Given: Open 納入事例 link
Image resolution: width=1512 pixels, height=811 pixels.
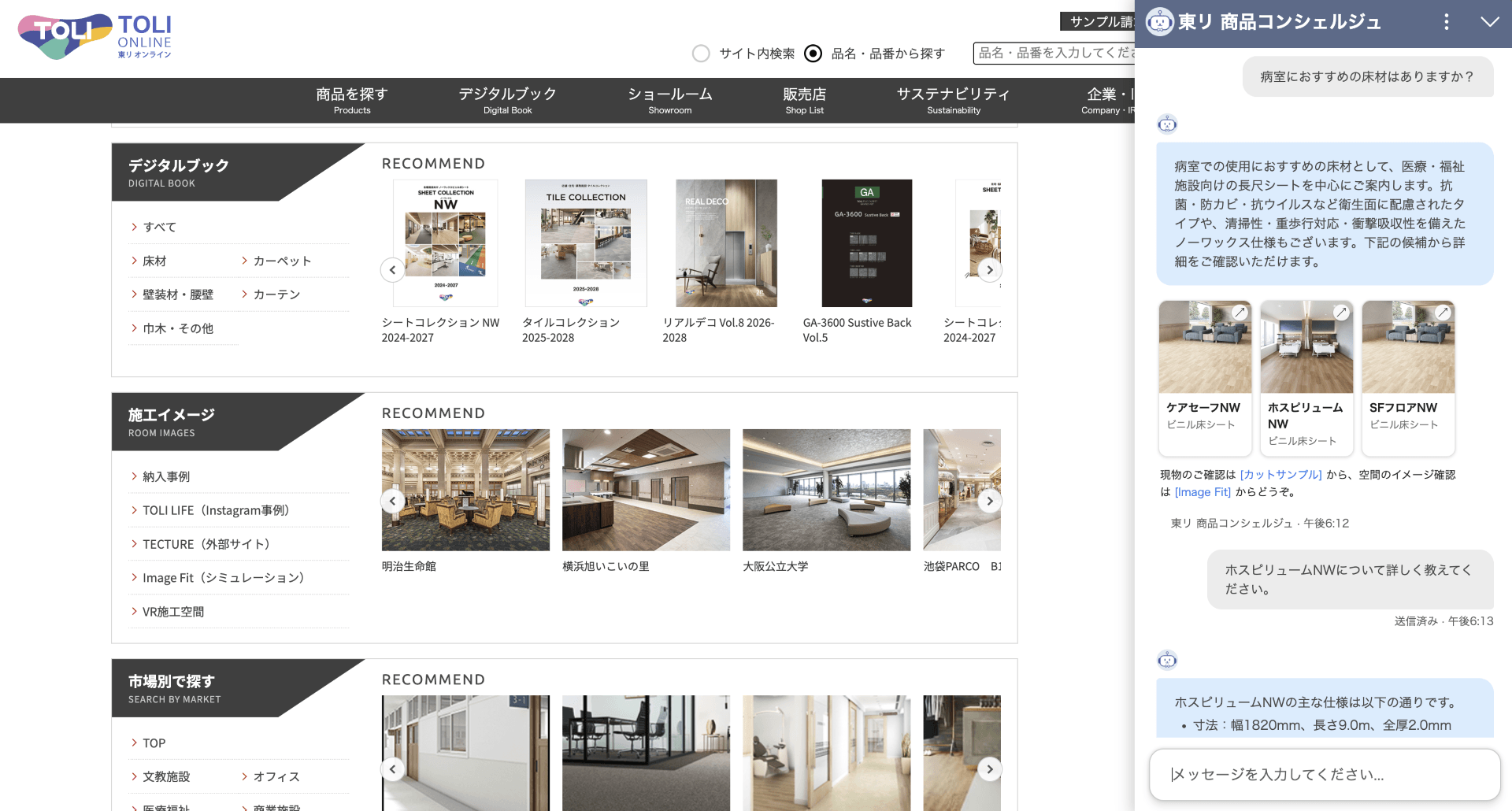Looking at the screenshot, I should click(x=166, y=476).
